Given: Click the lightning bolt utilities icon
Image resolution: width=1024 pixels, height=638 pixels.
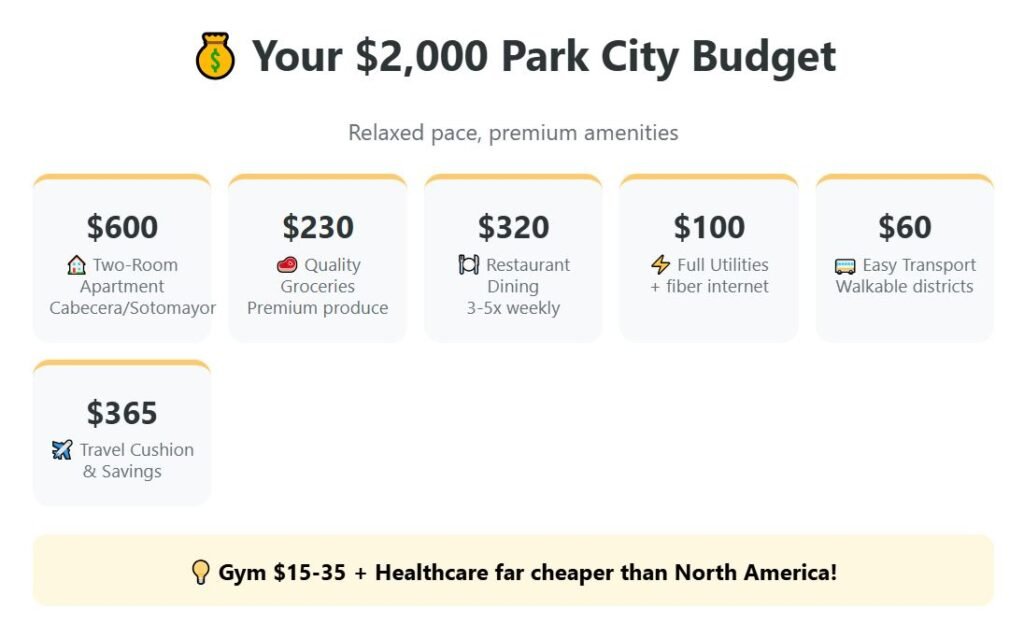Looking at the screenshot, I should click(660, 265).
